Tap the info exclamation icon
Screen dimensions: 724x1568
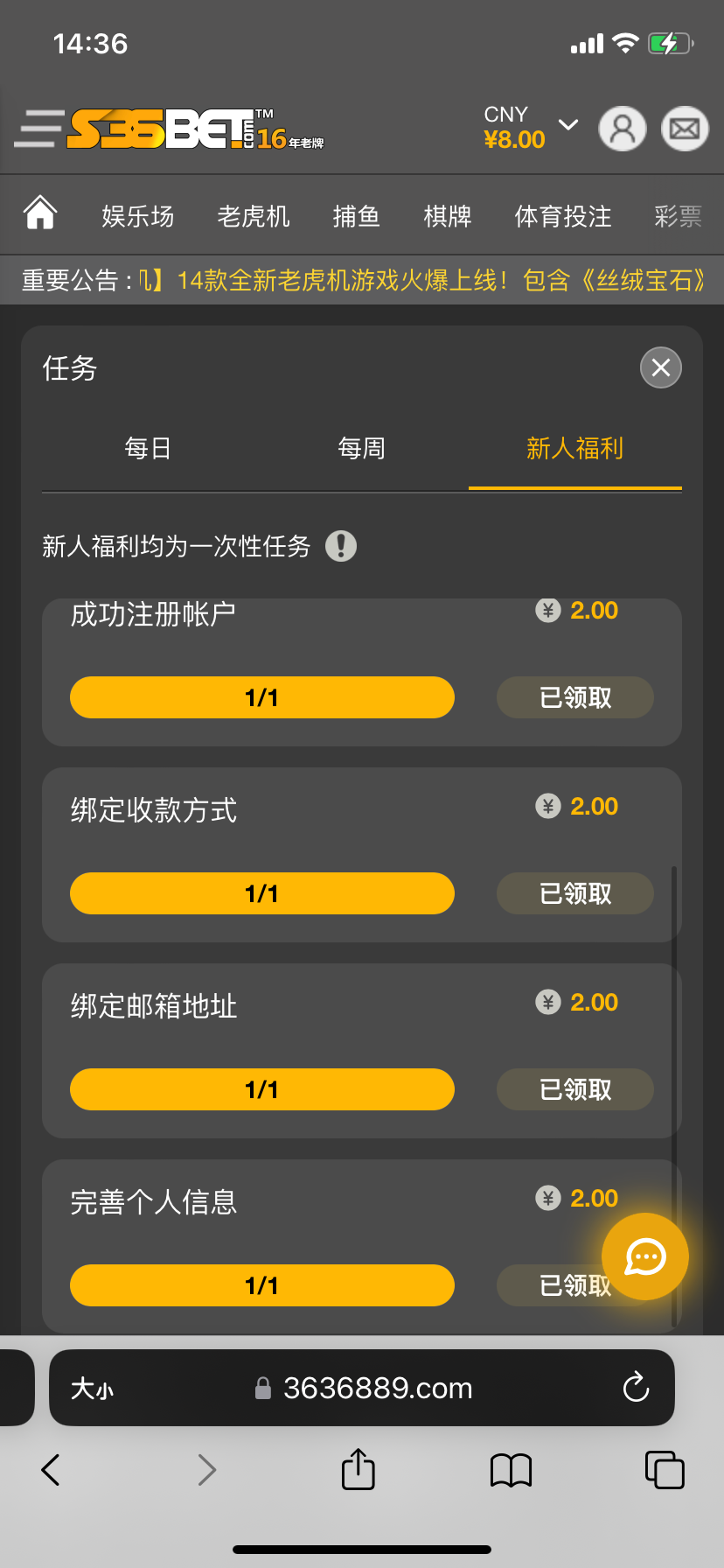(x=341, y=546)
